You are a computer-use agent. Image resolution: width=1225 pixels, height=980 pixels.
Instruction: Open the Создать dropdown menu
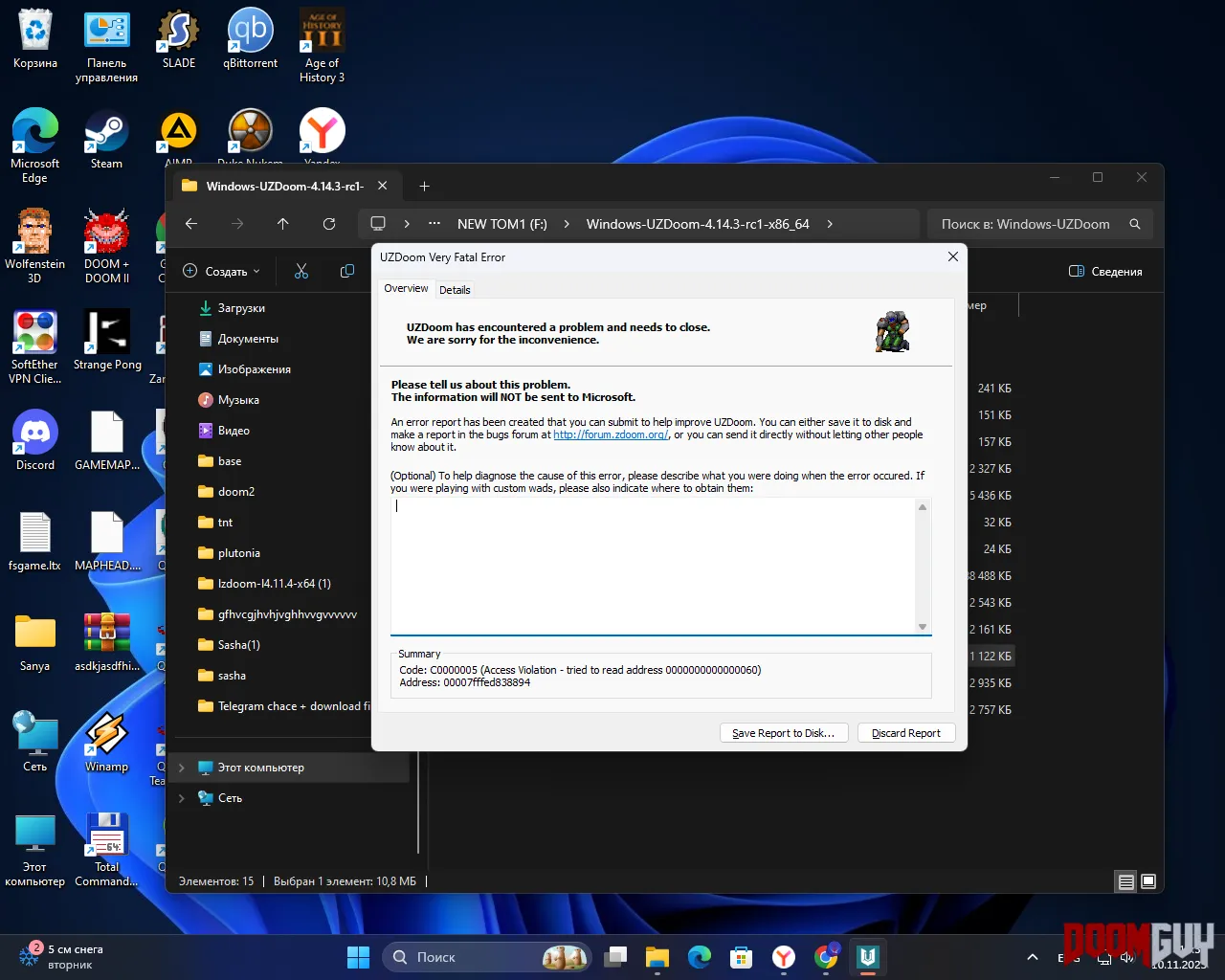[222, 272]
